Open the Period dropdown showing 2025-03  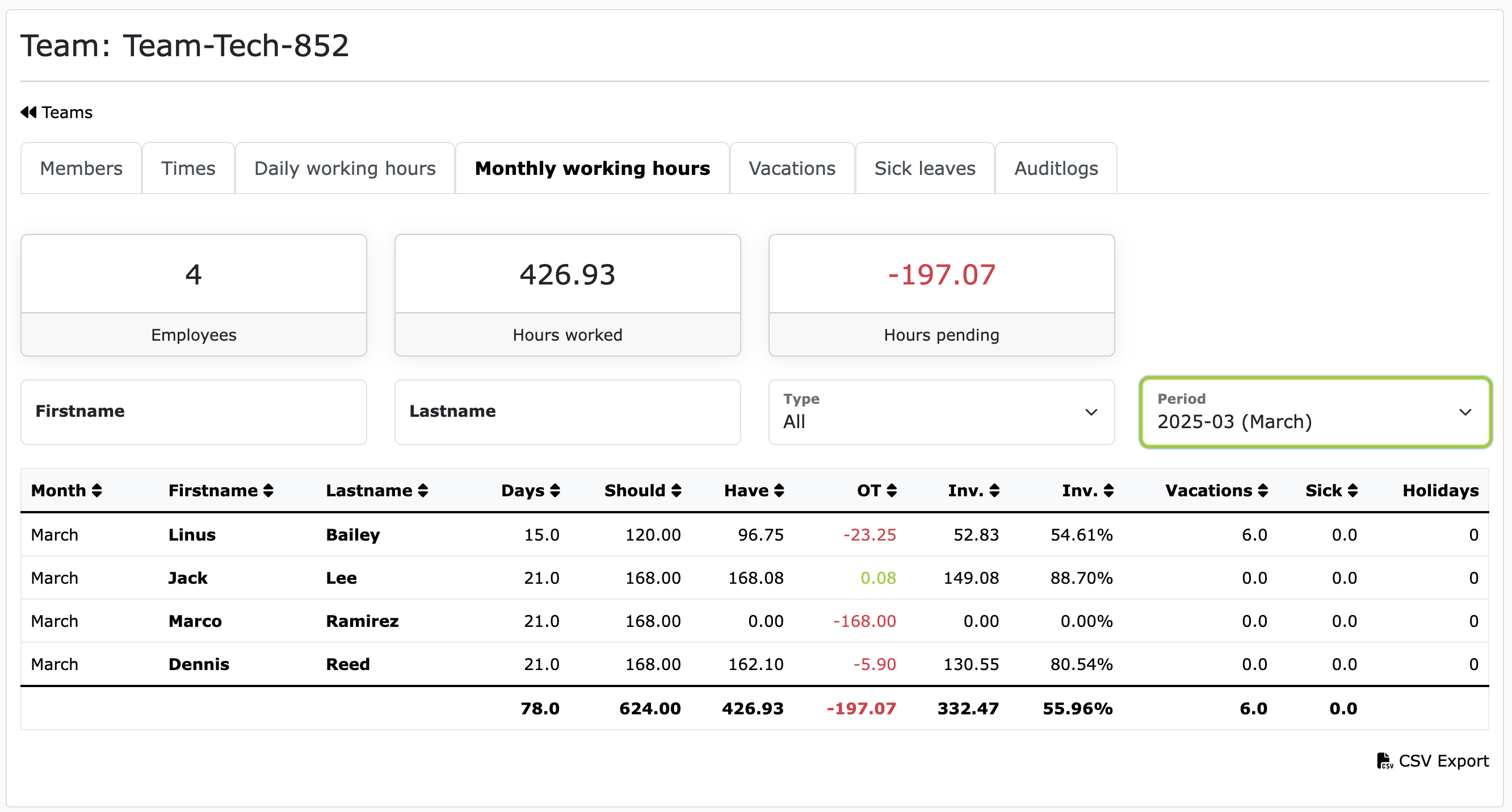[x=1313, y=413]
